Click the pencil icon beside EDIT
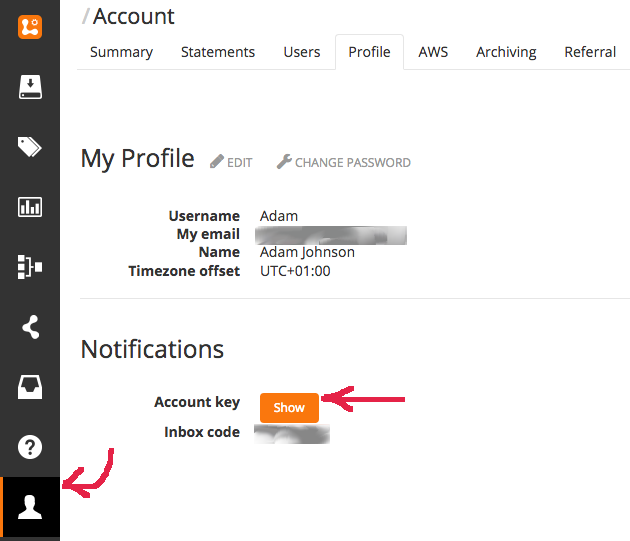630x541 pixels. tap(217, 162)
